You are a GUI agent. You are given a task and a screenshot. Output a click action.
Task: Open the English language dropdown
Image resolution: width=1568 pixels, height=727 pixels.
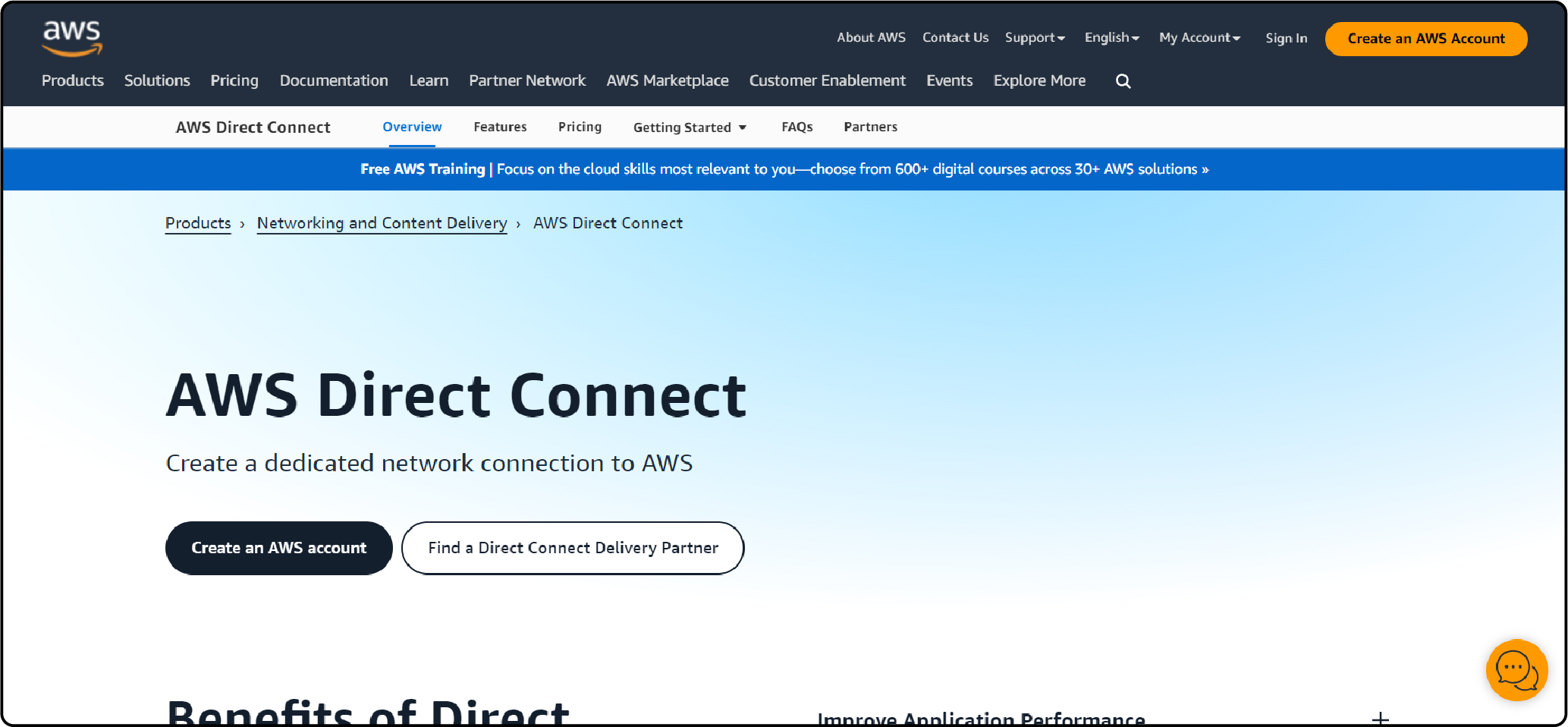point(1112,38)
